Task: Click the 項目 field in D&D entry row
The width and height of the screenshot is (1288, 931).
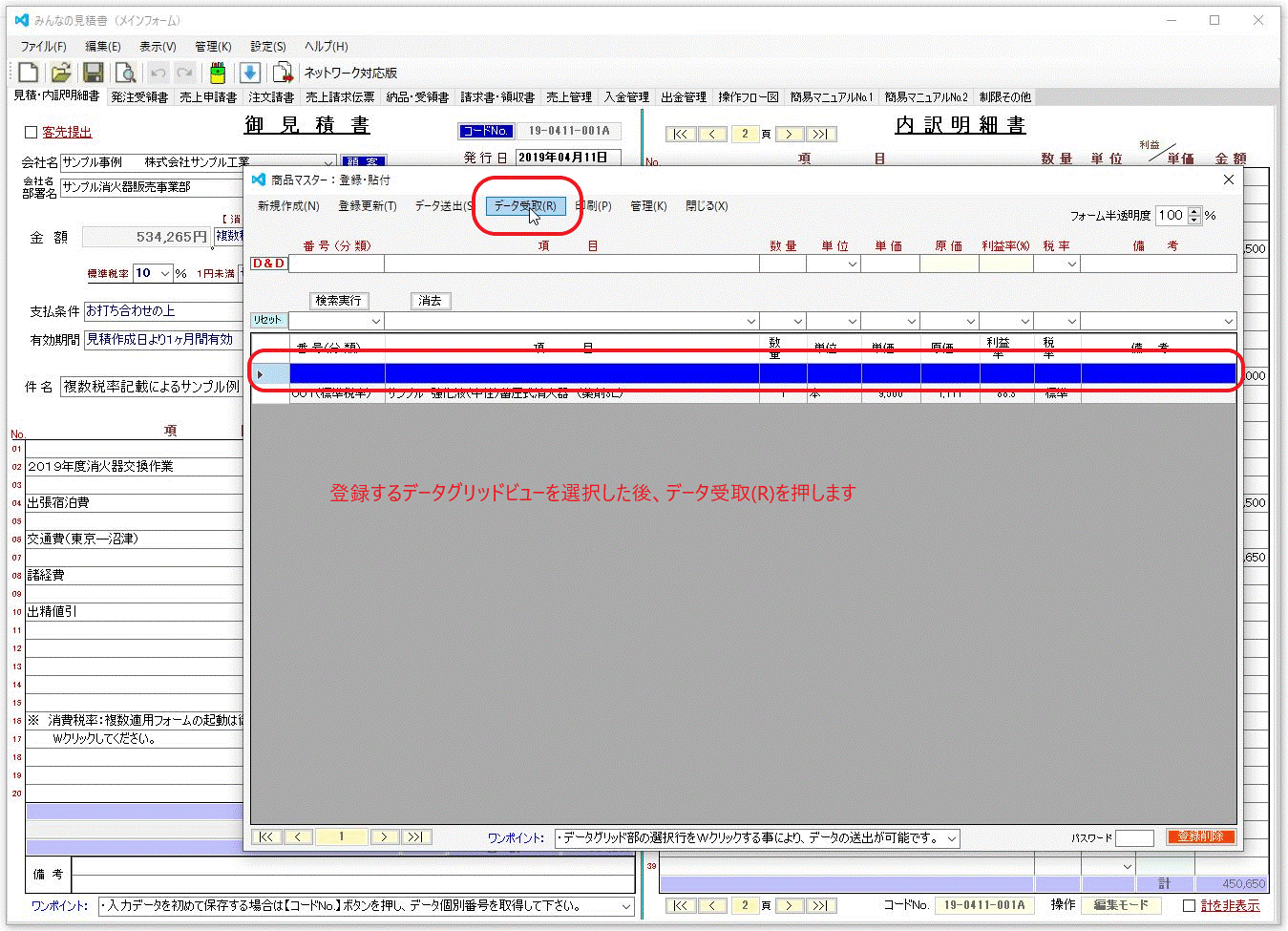Action: click(x=572, y=264)
